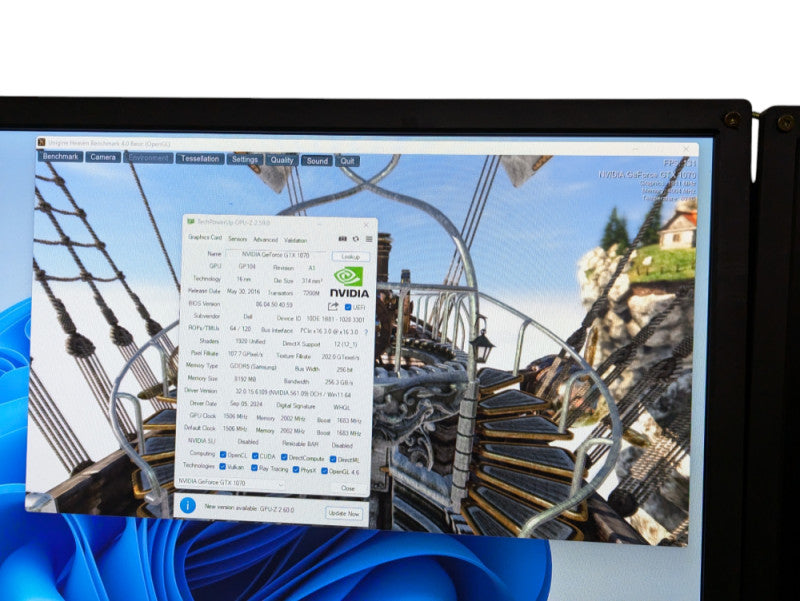Switch to the Sensors tab
This screenshot has height=601, width=800.
(x=237, y=239)
